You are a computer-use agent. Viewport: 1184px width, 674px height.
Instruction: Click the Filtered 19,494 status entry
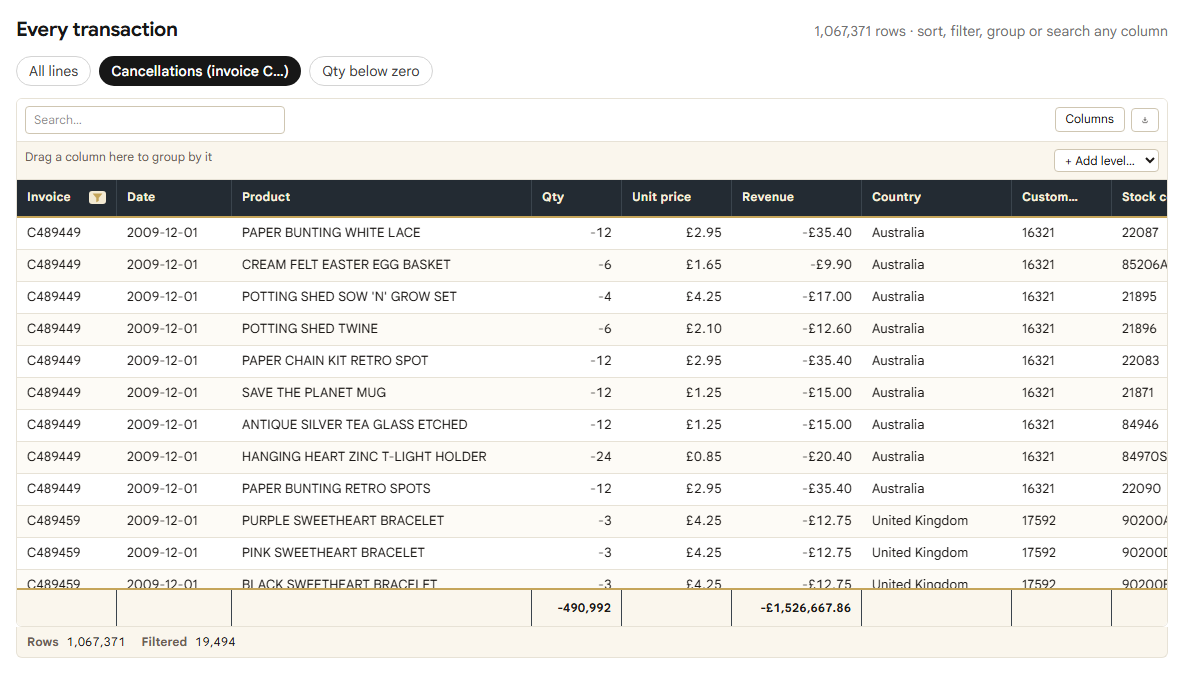pos(188,642)
